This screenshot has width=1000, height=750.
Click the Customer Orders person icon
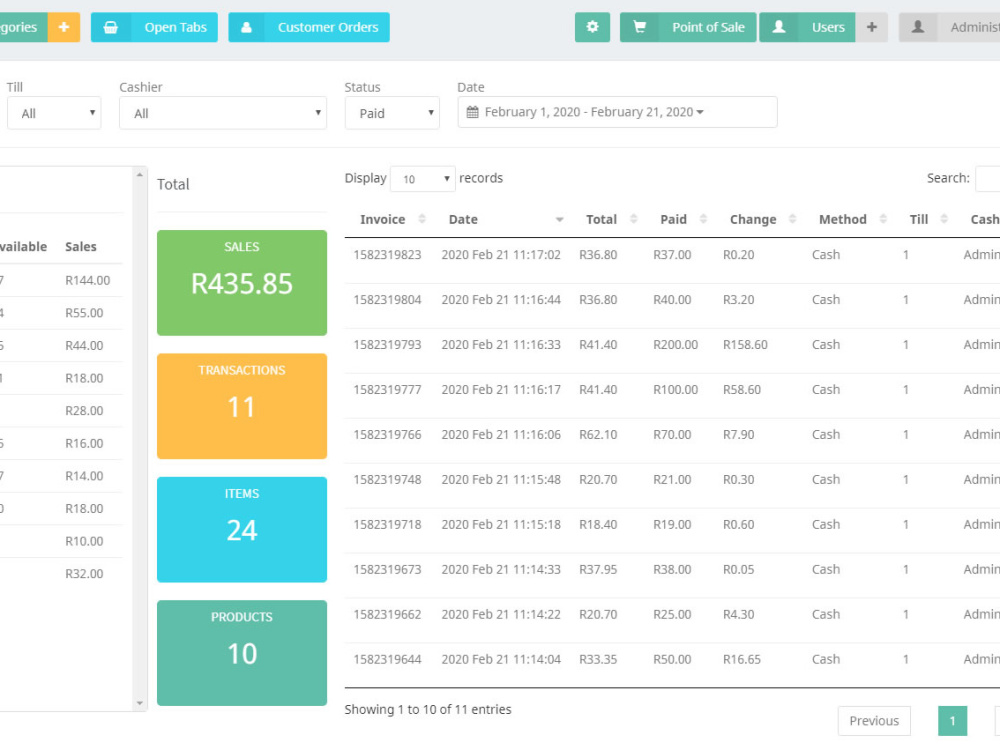(x=246, y=27)
